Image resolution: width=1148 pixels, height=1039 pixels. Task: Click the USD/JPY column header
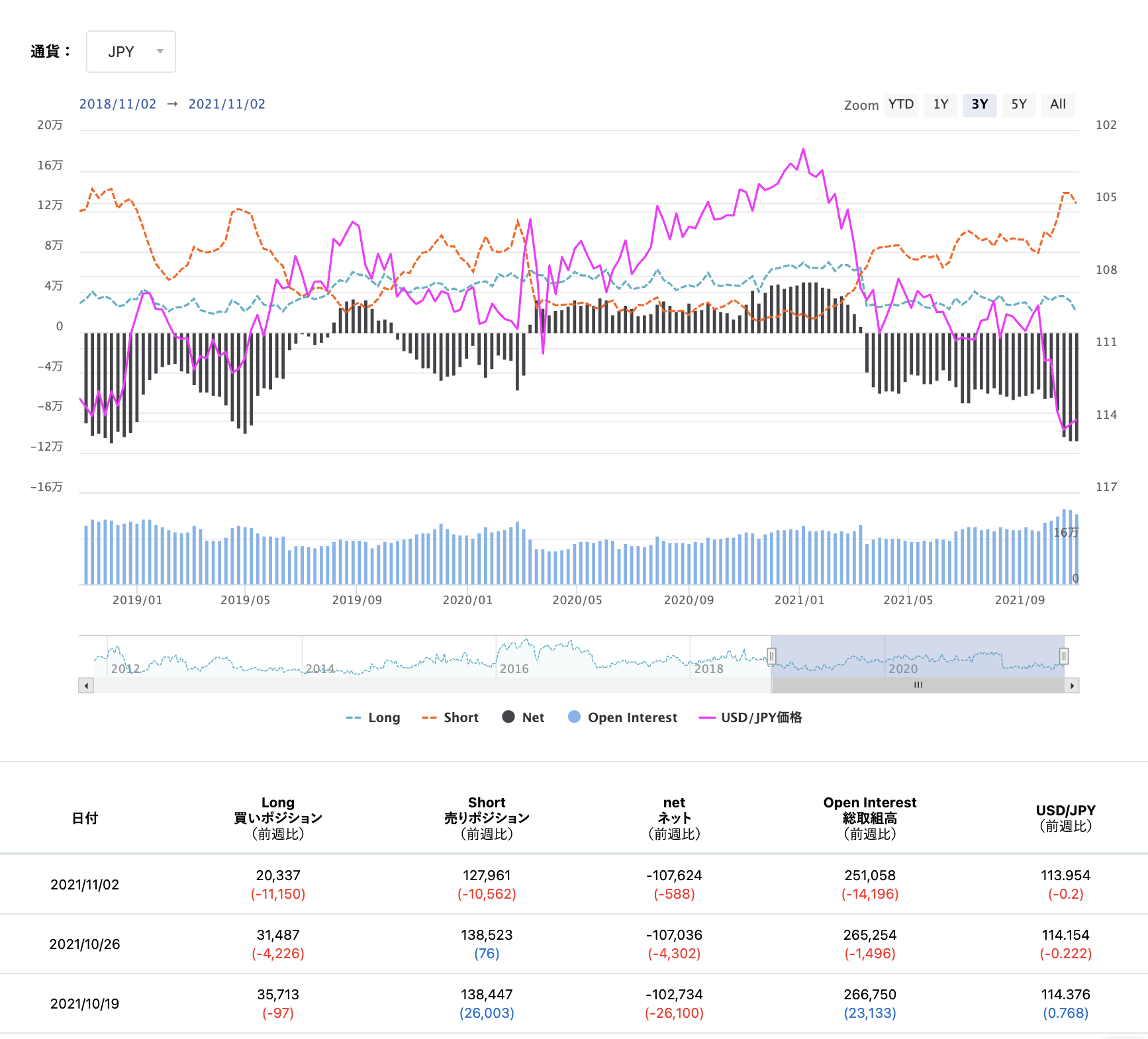[1065, 819]
